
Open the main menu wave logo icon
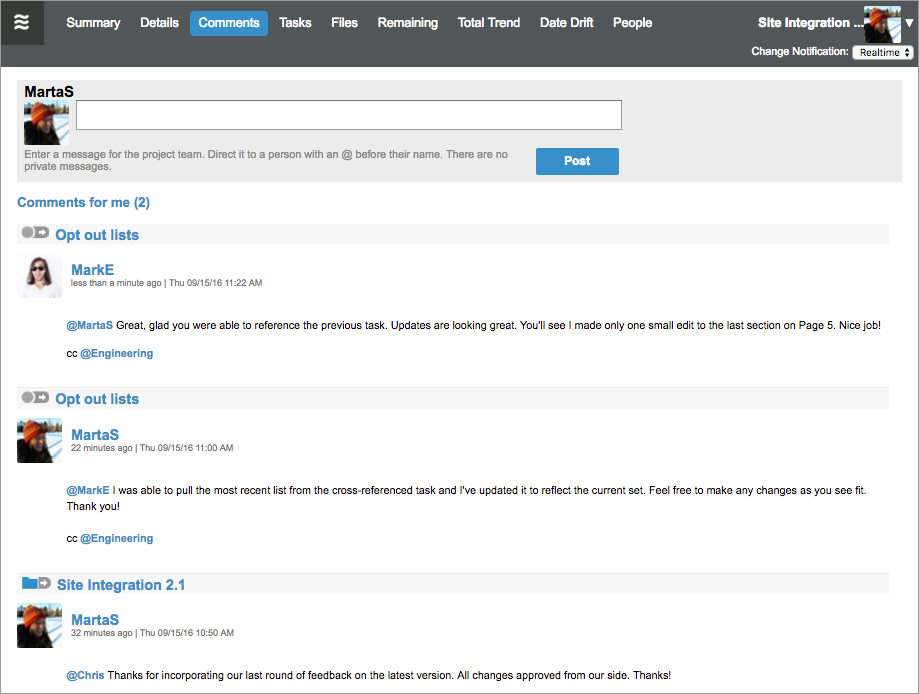[22, 22]
